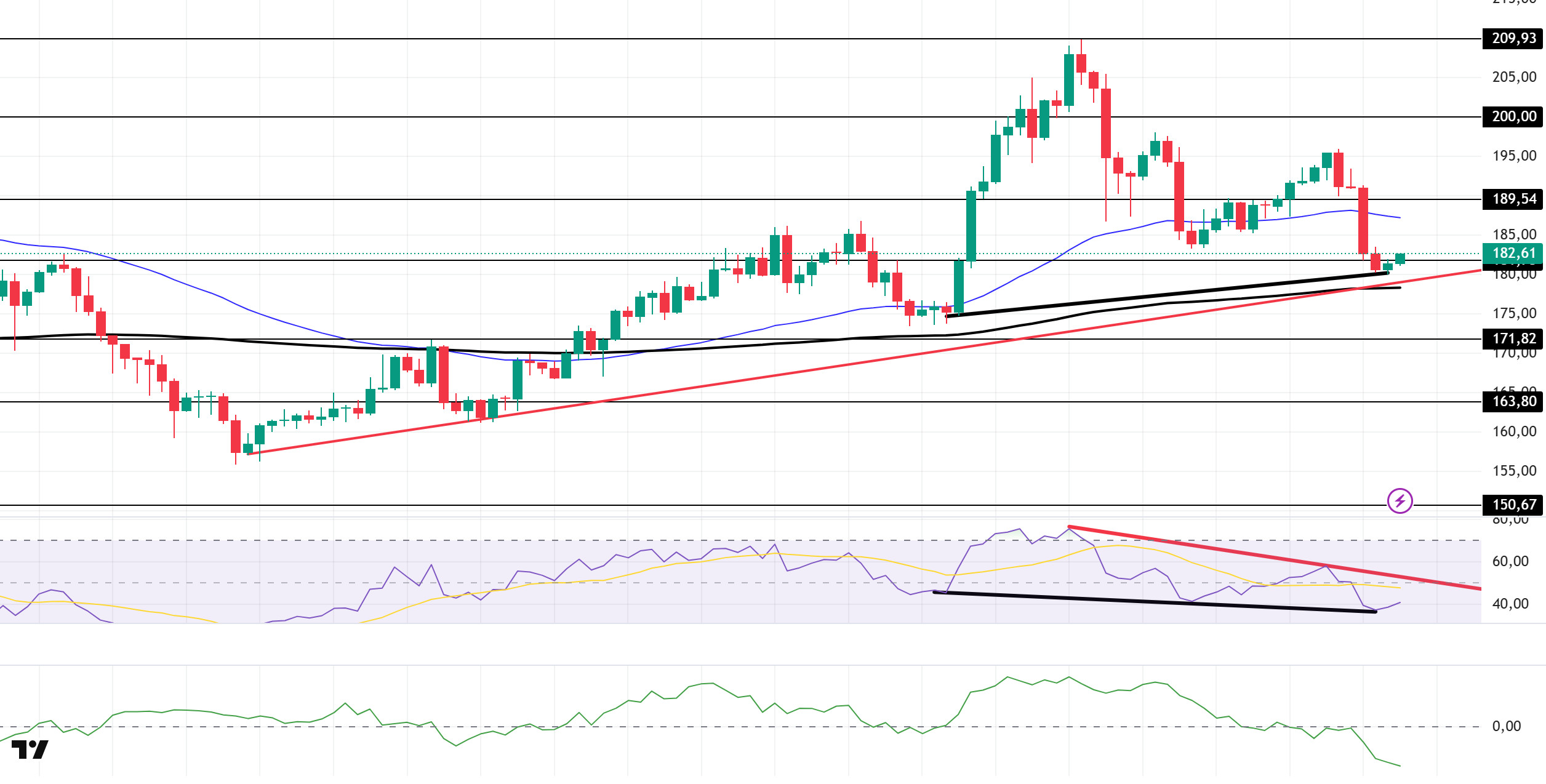The height and width of the screenshot is (784, 1546).
Task: Click the blue moving average line
Action: tap(185, 284)
